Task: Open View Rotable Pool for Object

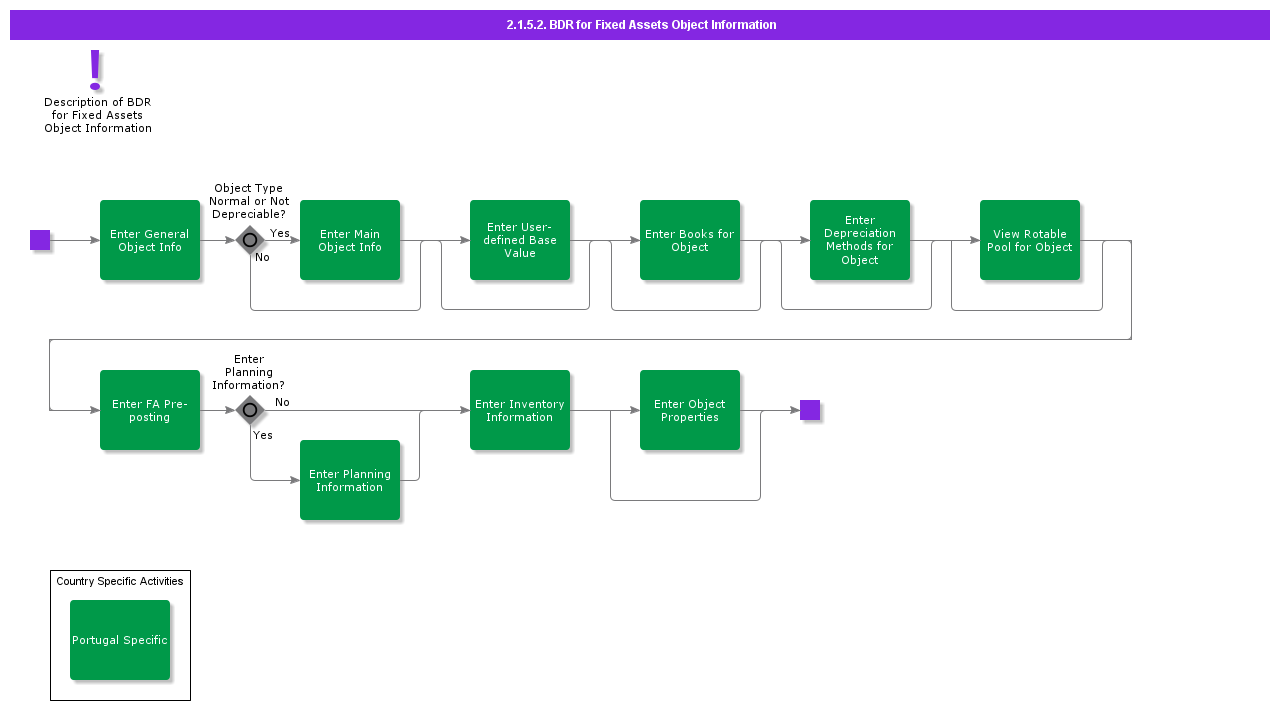Action: point(1030,240)
